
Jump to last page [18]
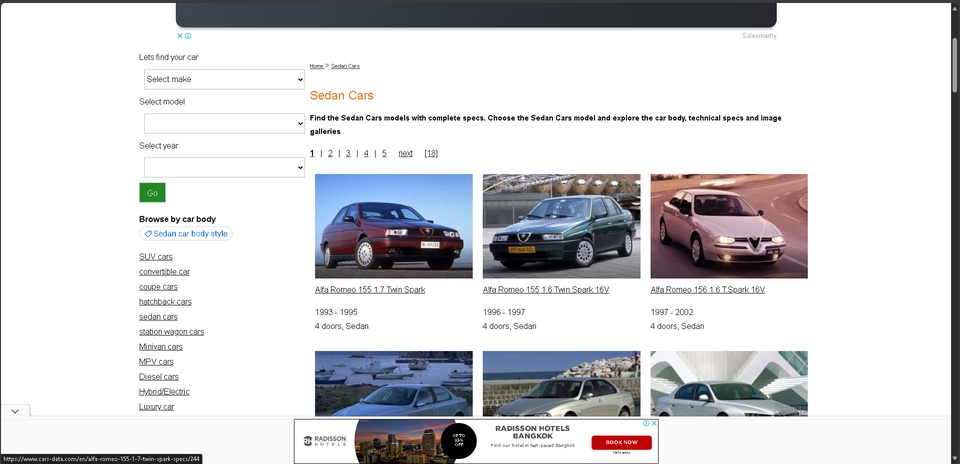pos(431,154)
